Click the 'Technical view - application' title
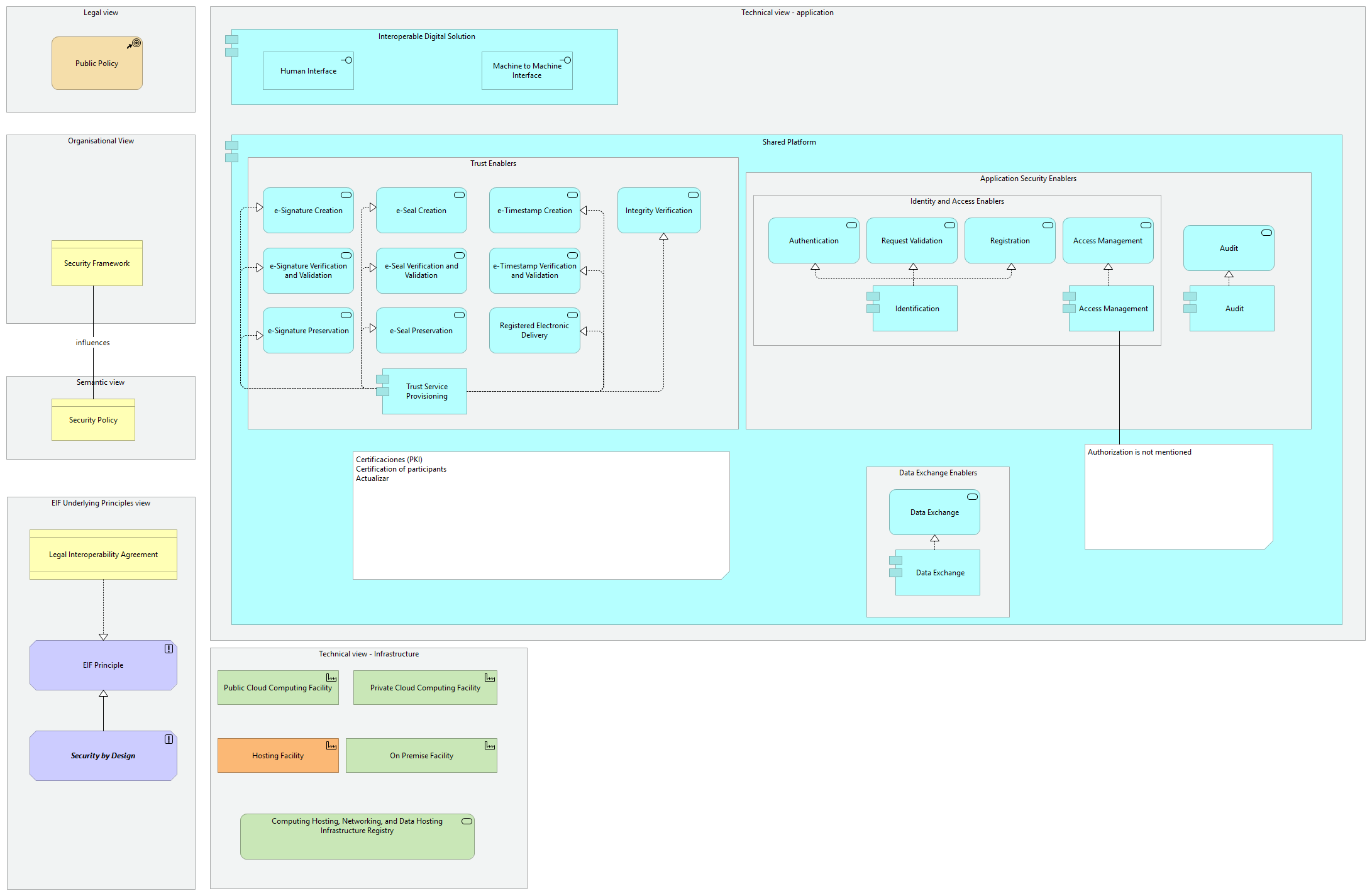The image size is (1372, 896). pos(787,13)
